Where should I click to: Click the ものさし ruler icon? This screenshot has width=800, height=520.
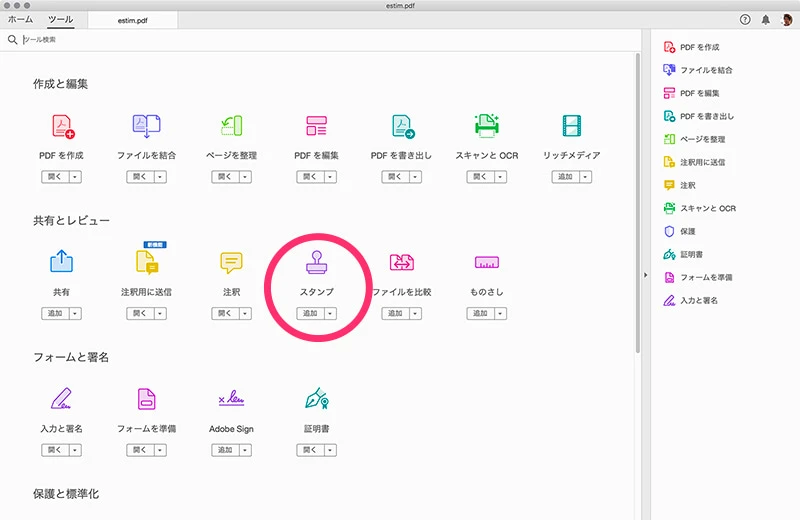click(x=487, y=263)
